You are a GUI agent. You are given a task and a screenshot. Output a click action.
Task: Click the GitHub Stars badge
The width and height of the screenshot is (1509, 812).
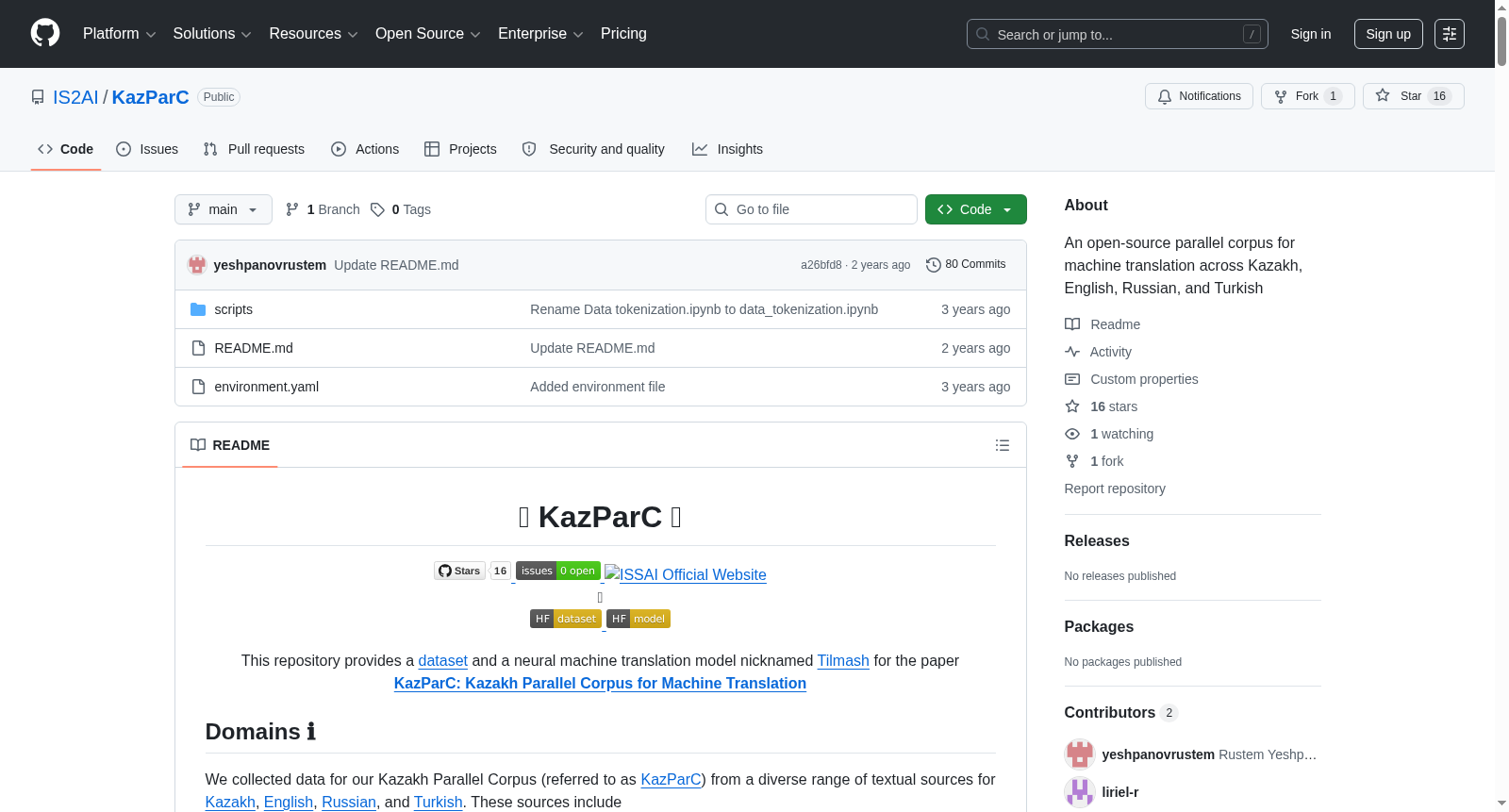click(x=473, y=571)
